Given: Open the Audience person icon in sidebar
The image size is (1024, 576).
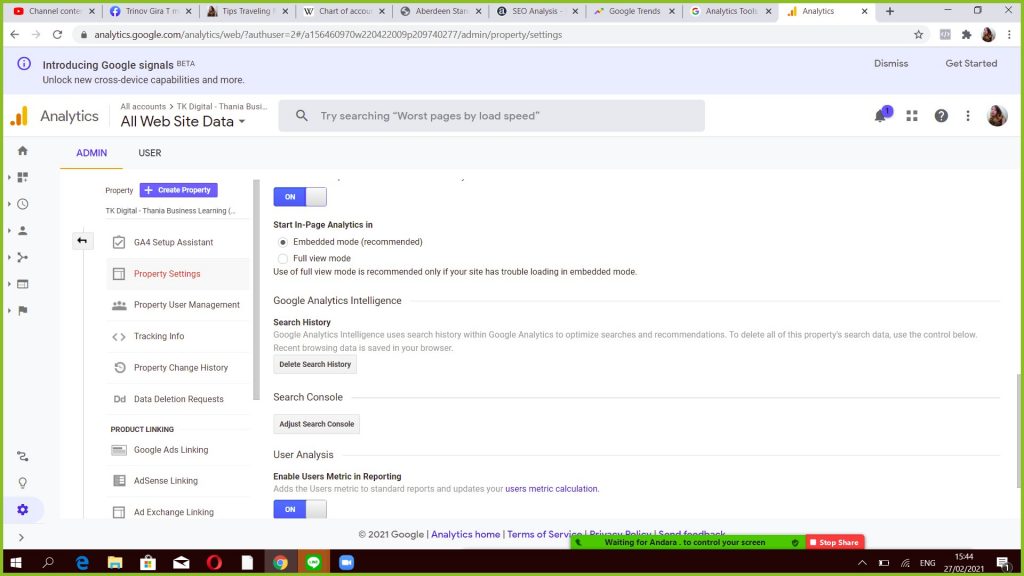Looking at the screenshot, I should (x=22, y=231).
